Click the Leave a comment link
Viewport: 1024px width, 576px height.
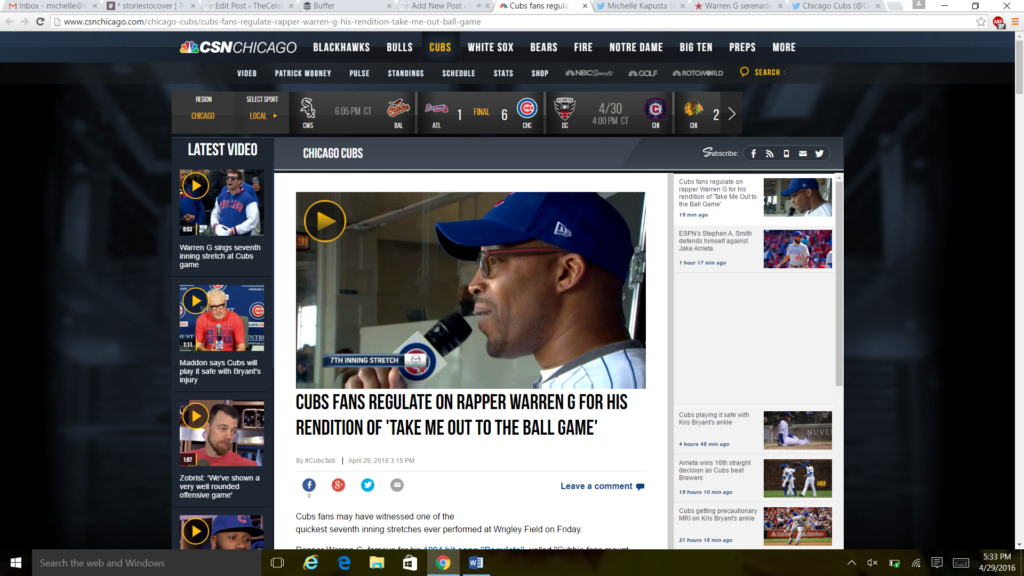pos(596,486)
